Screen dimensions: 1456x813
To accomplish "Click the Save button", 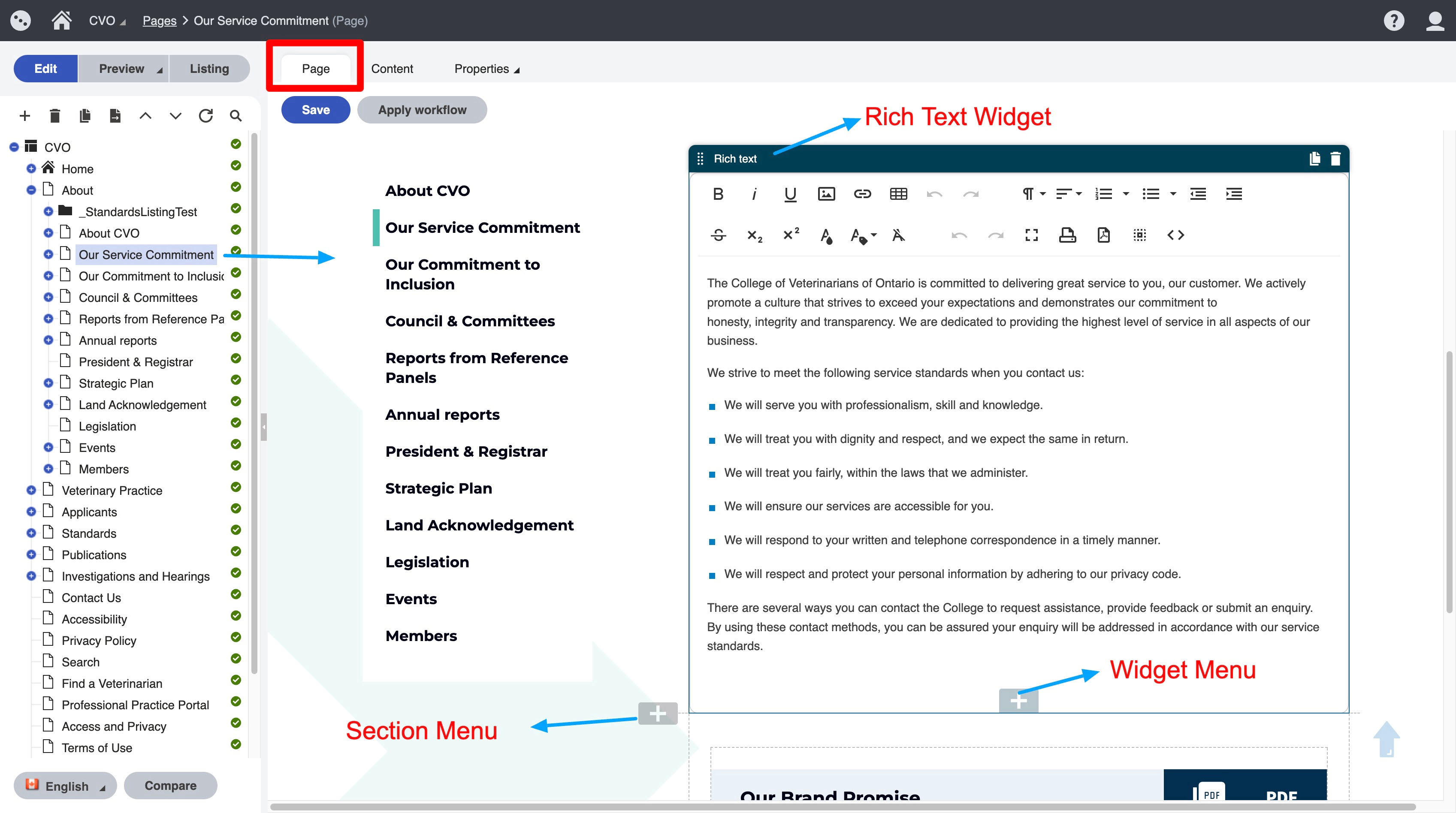I will 315,110.
